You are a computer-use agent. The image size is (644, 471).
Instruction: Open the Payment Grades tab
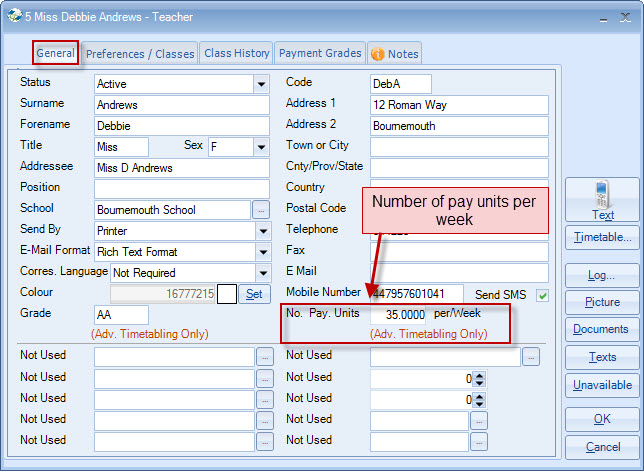pos(320,54)
